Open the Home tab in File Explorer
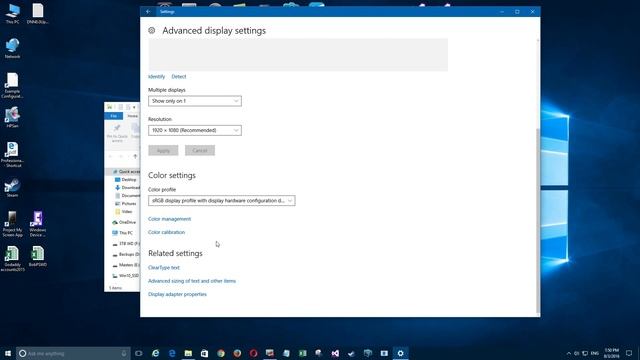Image resolution: width=640 pixels, height=360 pixels. click(132, 116)
